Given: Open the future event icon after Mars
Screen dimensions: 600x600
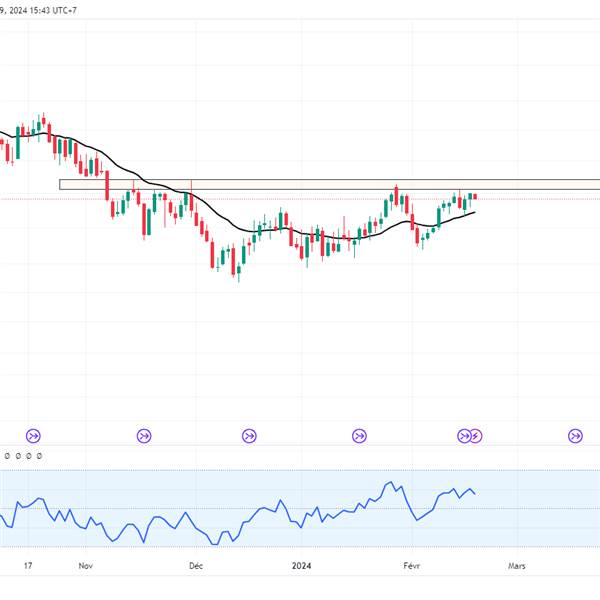Looking at the screenshot, I should pos(576,436).
